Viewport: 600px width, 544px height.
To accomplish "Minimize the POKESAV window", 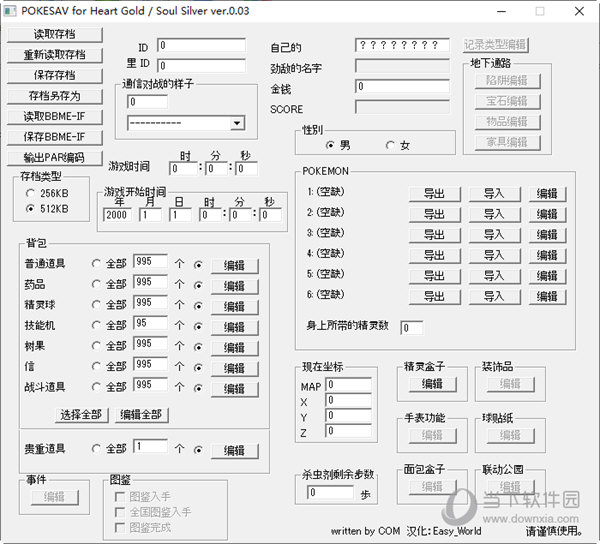I will pos(502,11).
